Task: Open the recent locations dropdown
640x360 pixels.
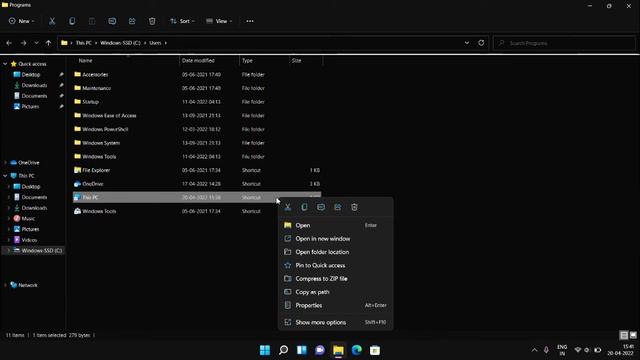Action: (x=36, y=43)
